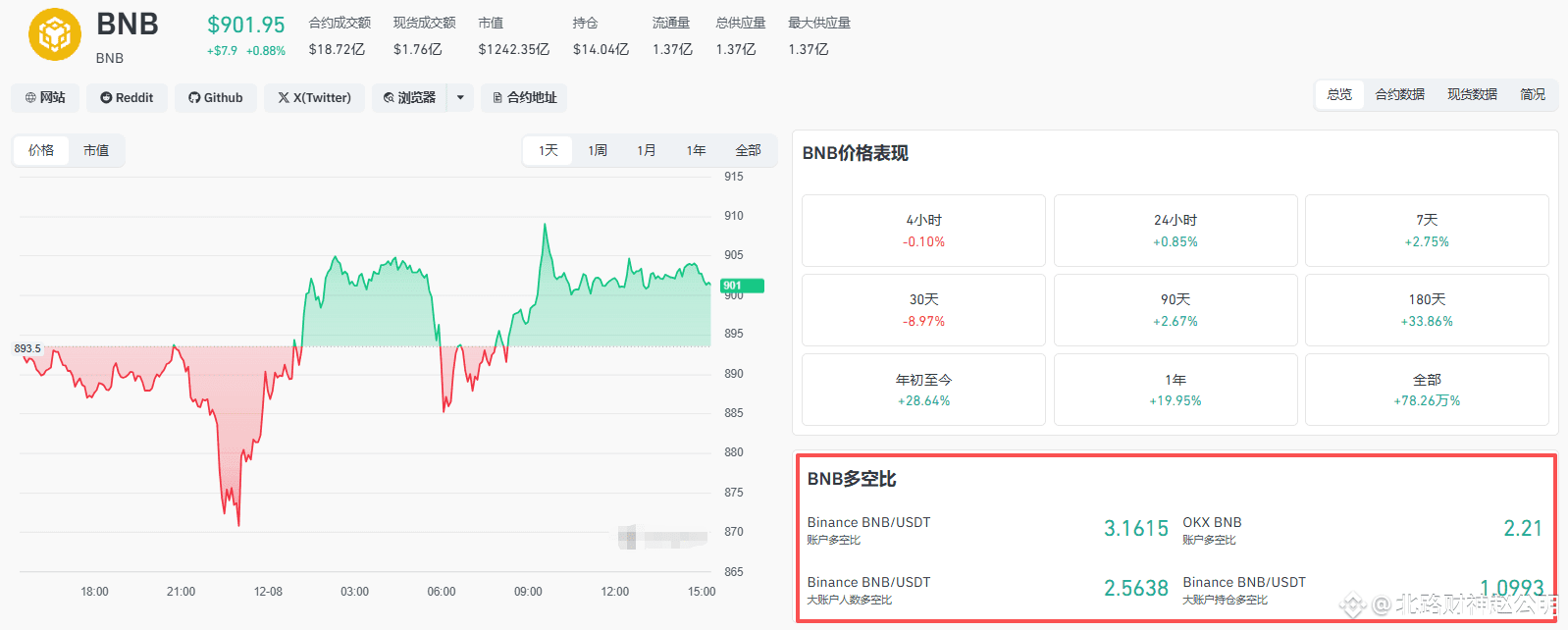This screenshot has height=630, width=1568.
Task: Click the 180天 performance card
Action: click(x=1427, y=310)
